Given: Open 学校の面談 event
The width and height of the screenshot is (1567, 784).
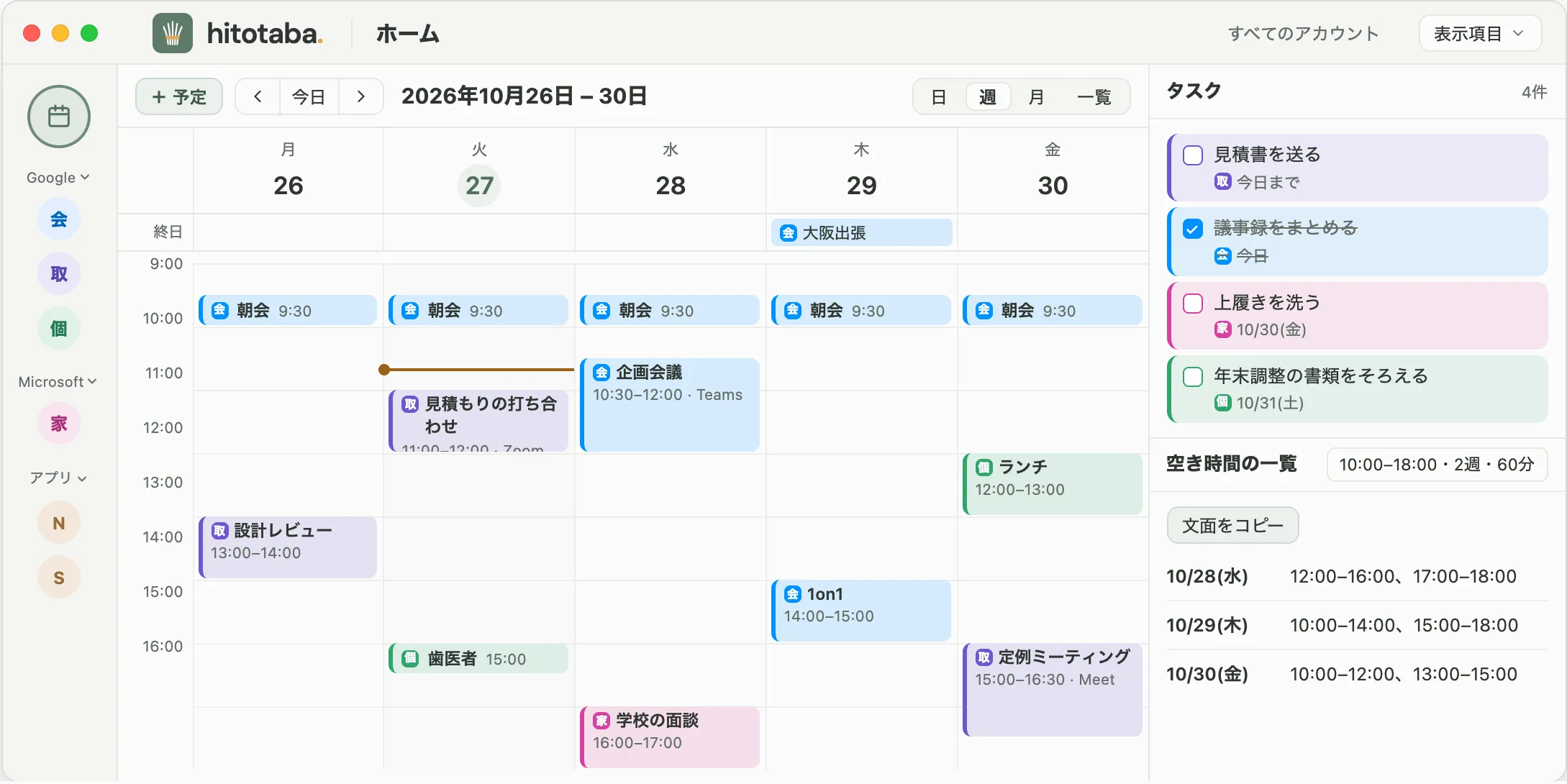Looking at the screenshot, I should coord(670,737).
